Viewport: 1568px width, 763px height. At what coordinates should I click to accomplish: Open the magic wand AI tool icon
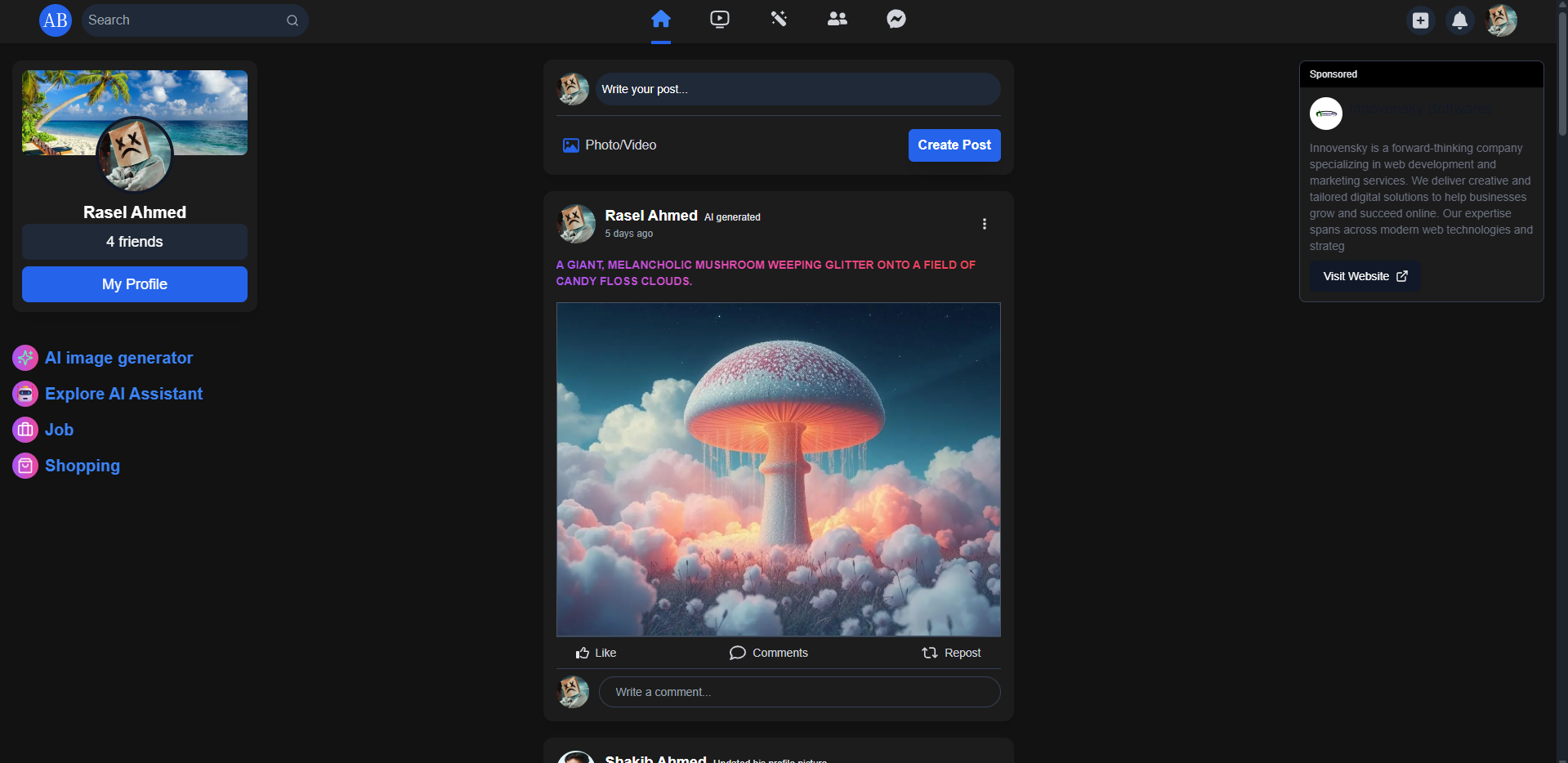[778, 19]
